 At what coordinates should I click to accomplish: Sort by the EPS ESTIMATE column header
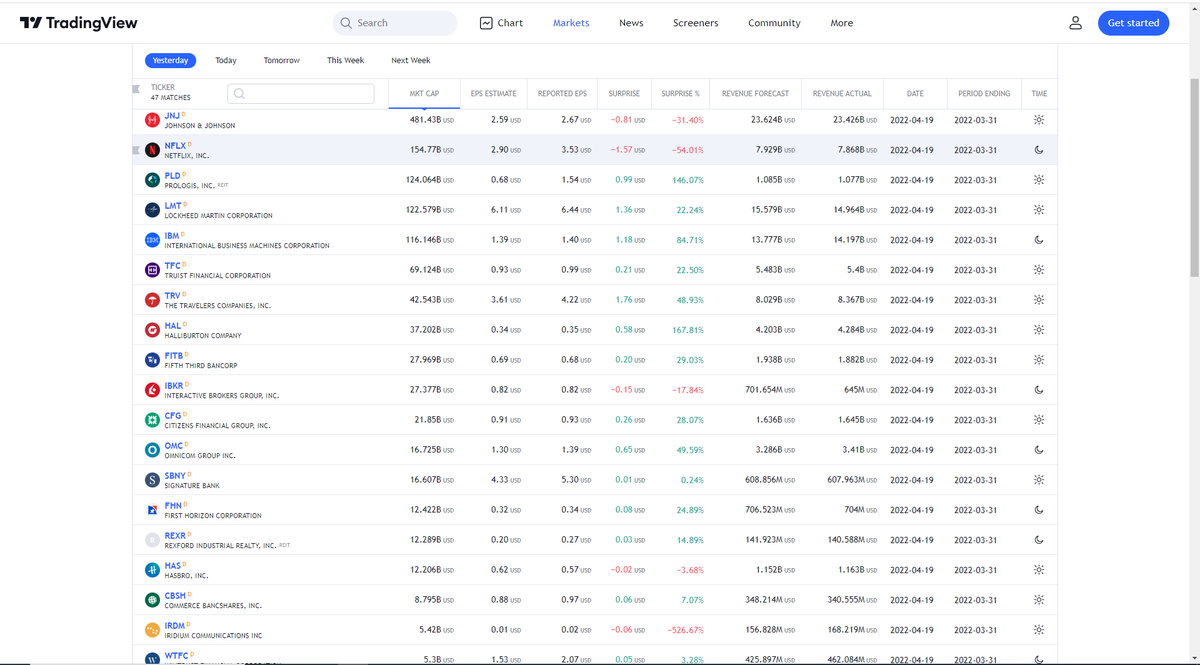coord(494,94)
